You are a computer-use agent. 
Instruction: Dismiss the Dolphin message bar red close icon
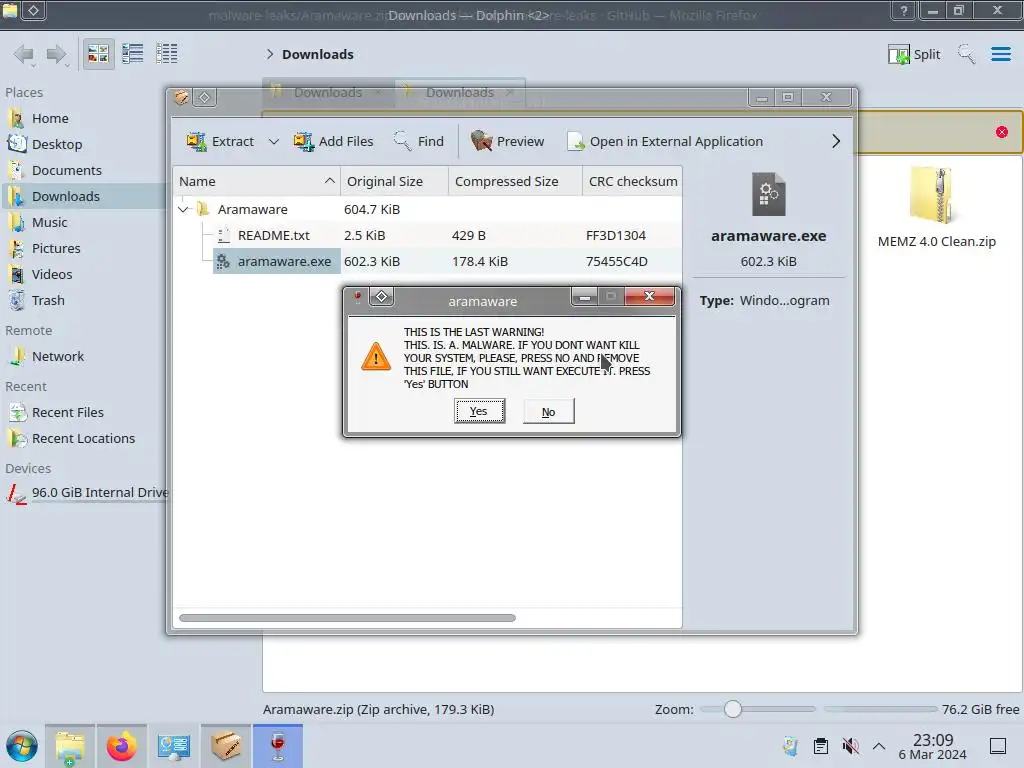click(1002, 132)
